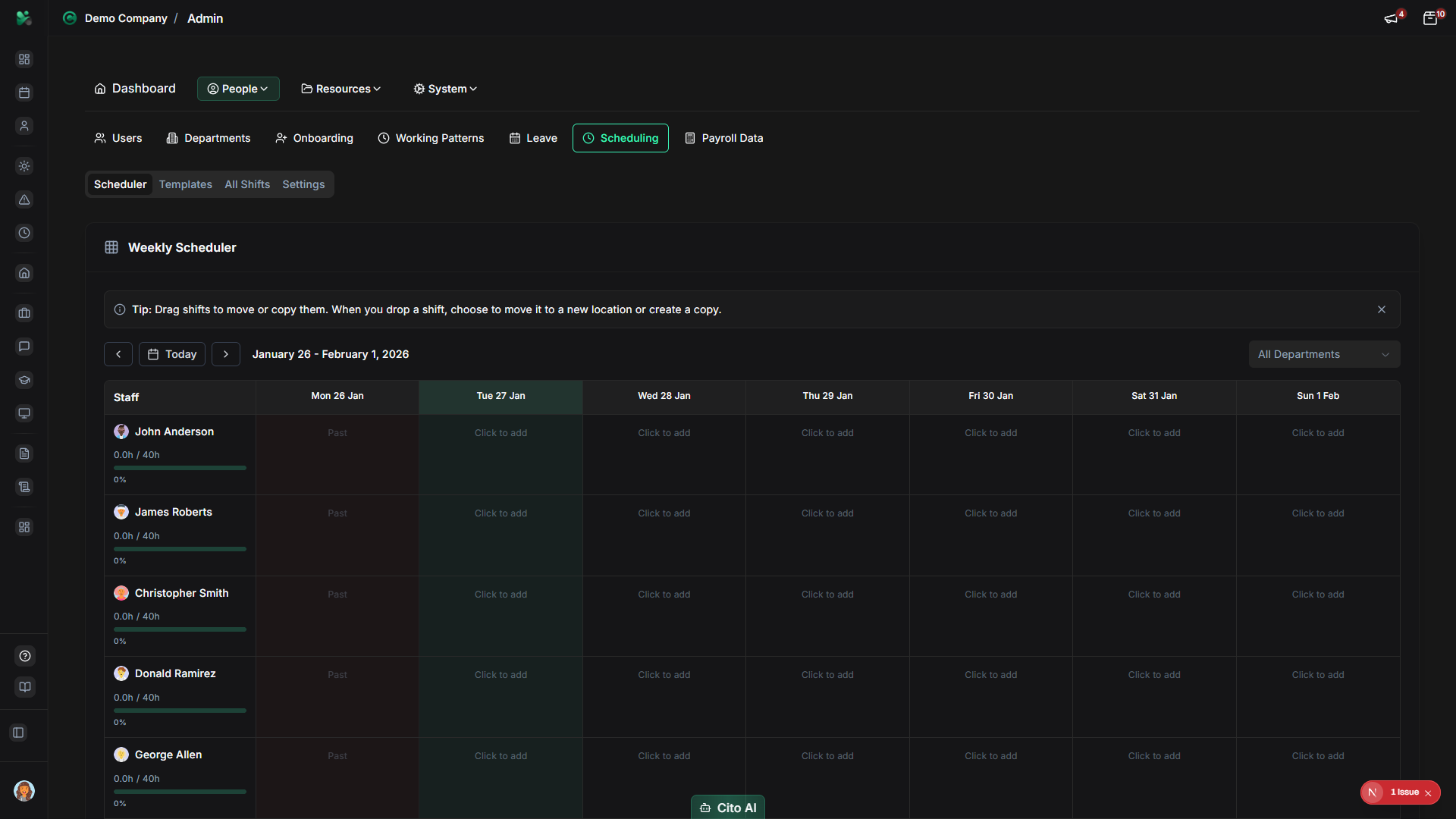Collapse the sidebar using the panel toggle

click(18, 733)
